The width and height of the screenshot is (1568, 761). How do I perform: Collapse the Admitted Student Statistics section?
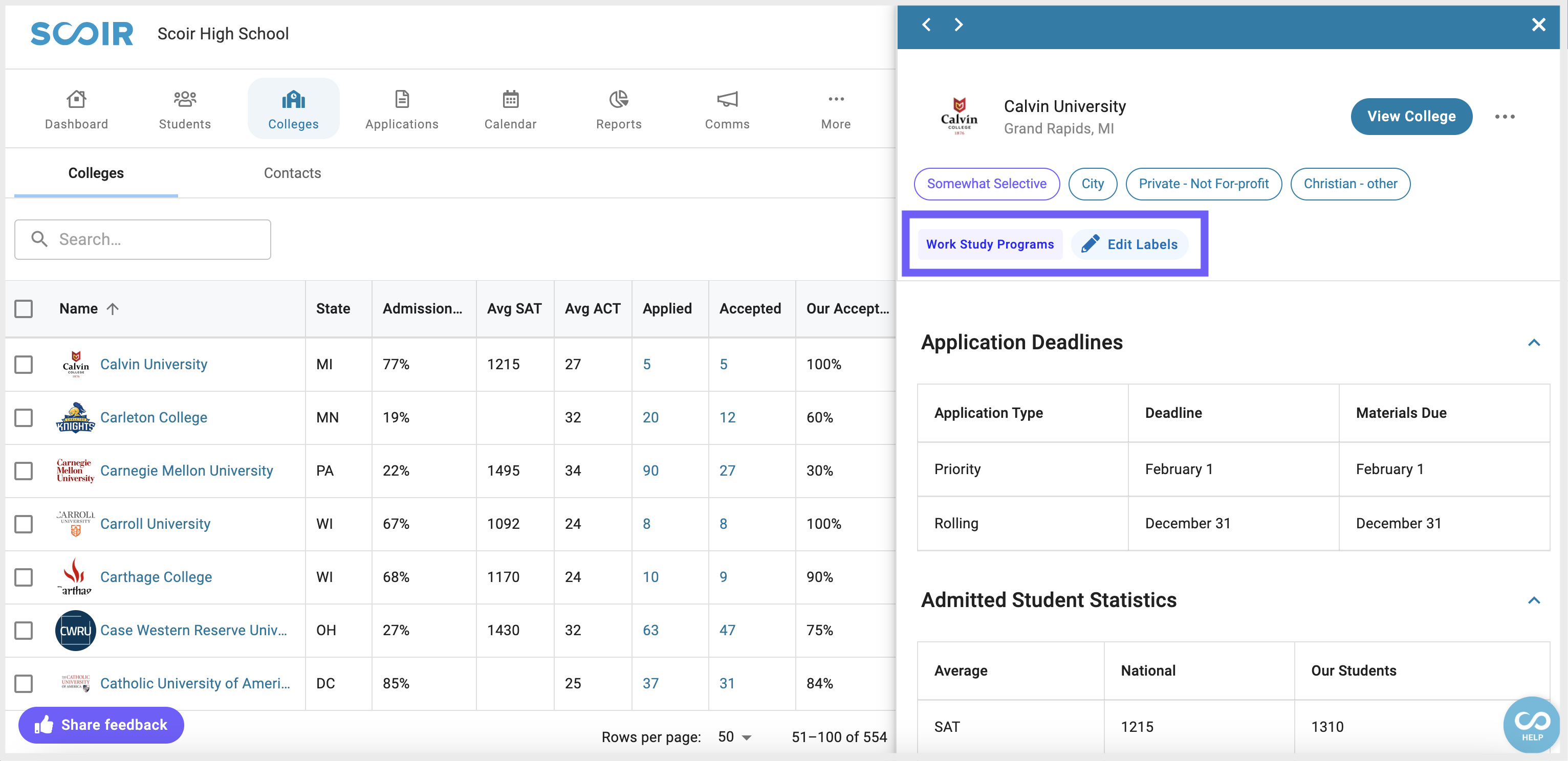(1534, 600)
